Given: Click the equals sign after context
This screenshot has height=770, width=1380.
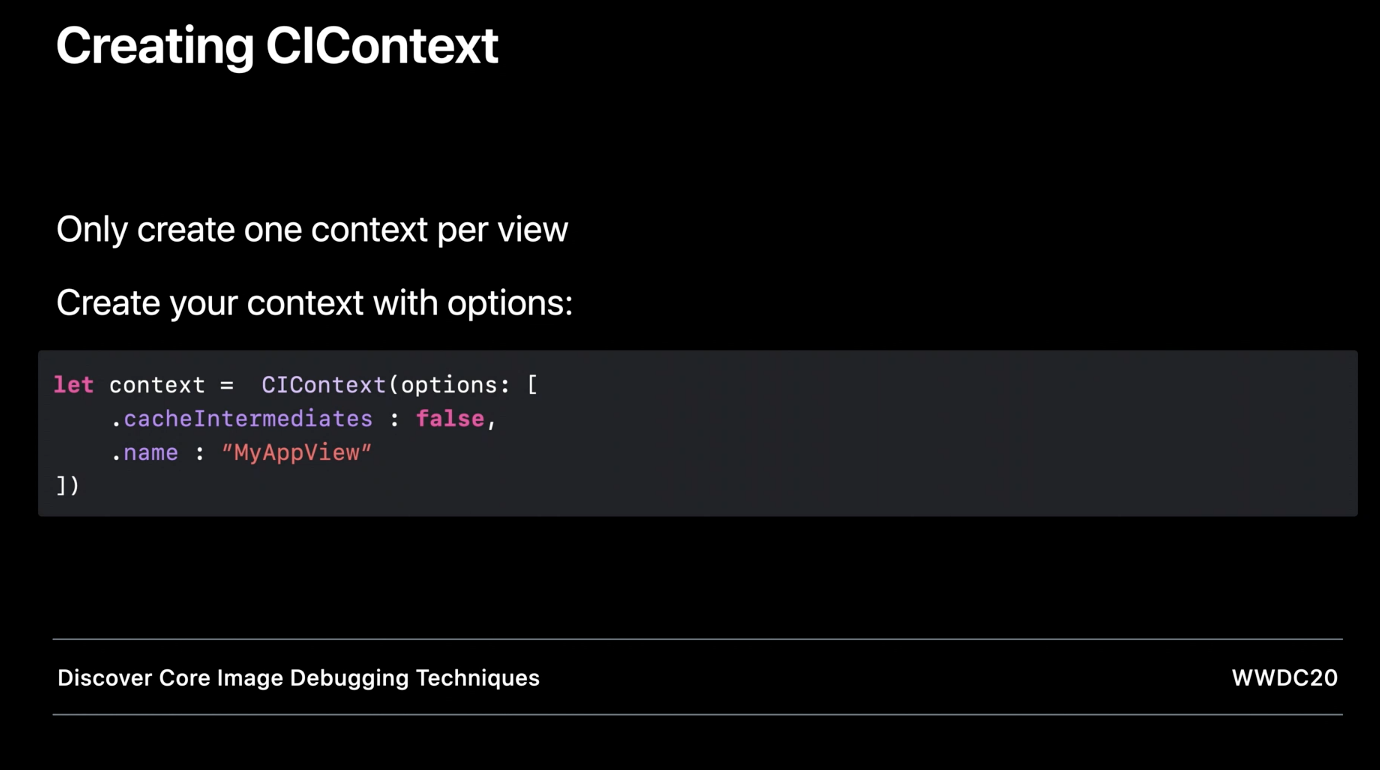Looking at the screenshot, I should click(x=227, y=385).
